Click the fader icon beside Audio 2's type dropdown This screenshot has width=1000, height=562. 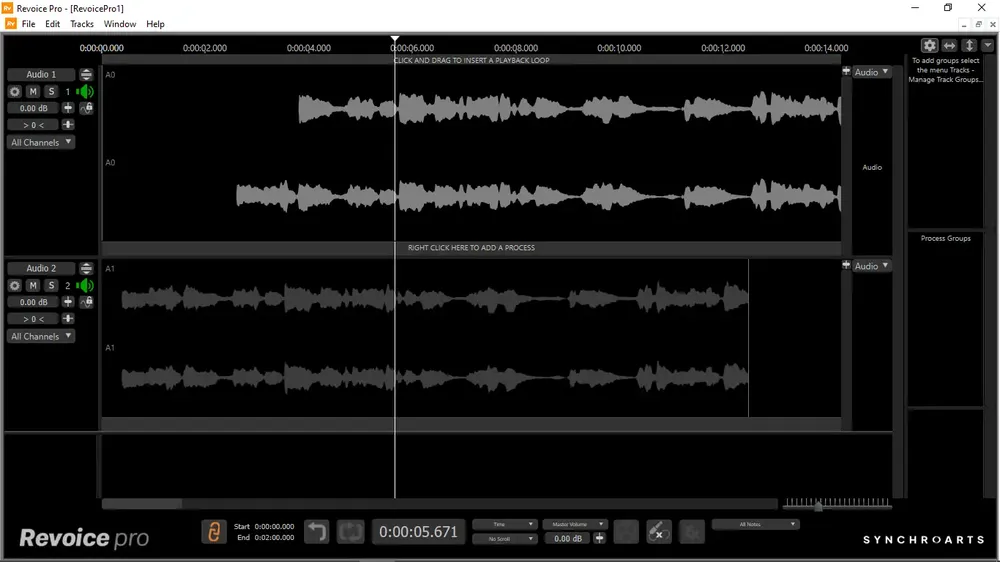[846, 265]
